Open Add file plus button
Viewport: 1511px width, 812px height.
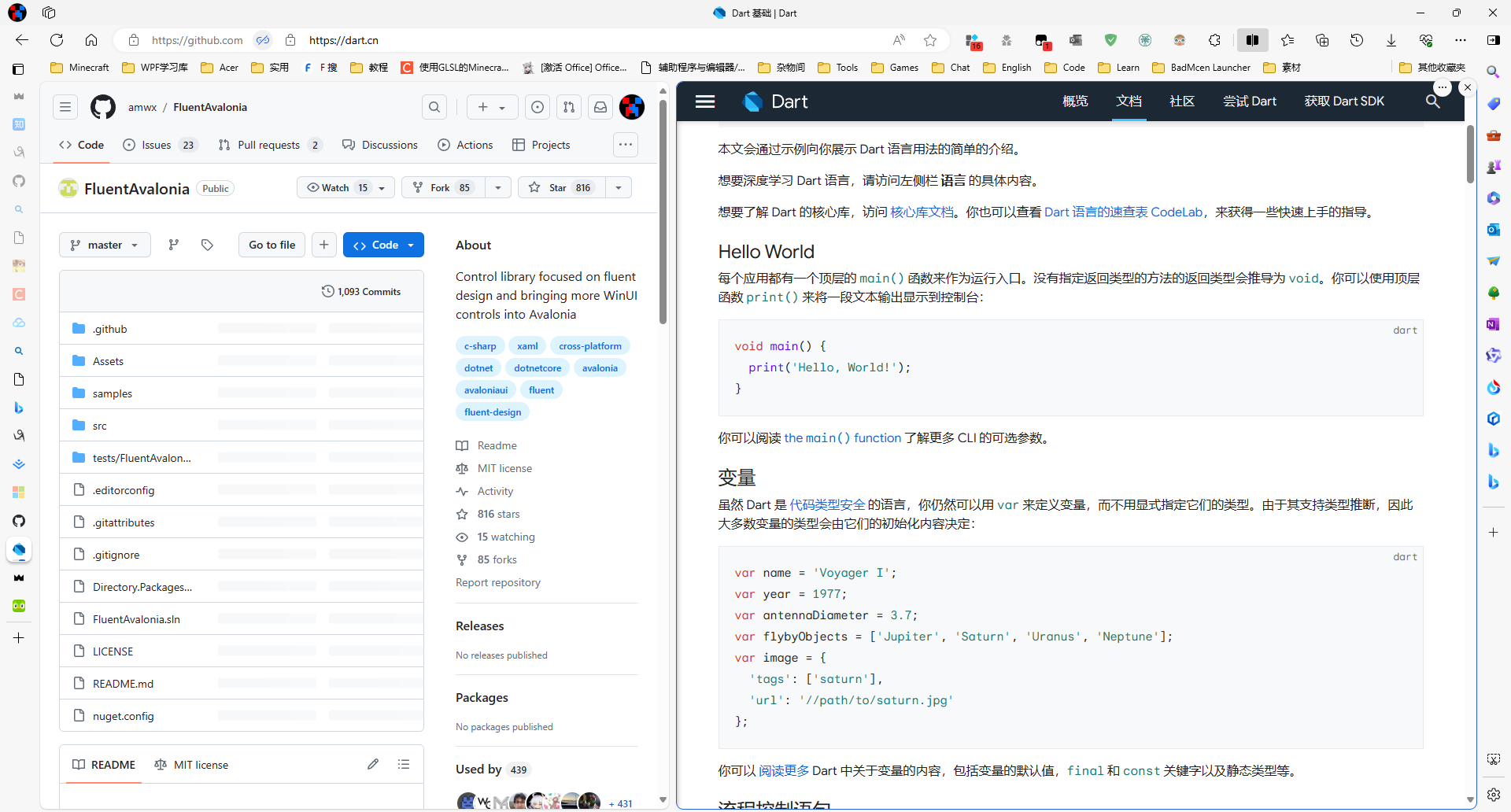(324, 245)
